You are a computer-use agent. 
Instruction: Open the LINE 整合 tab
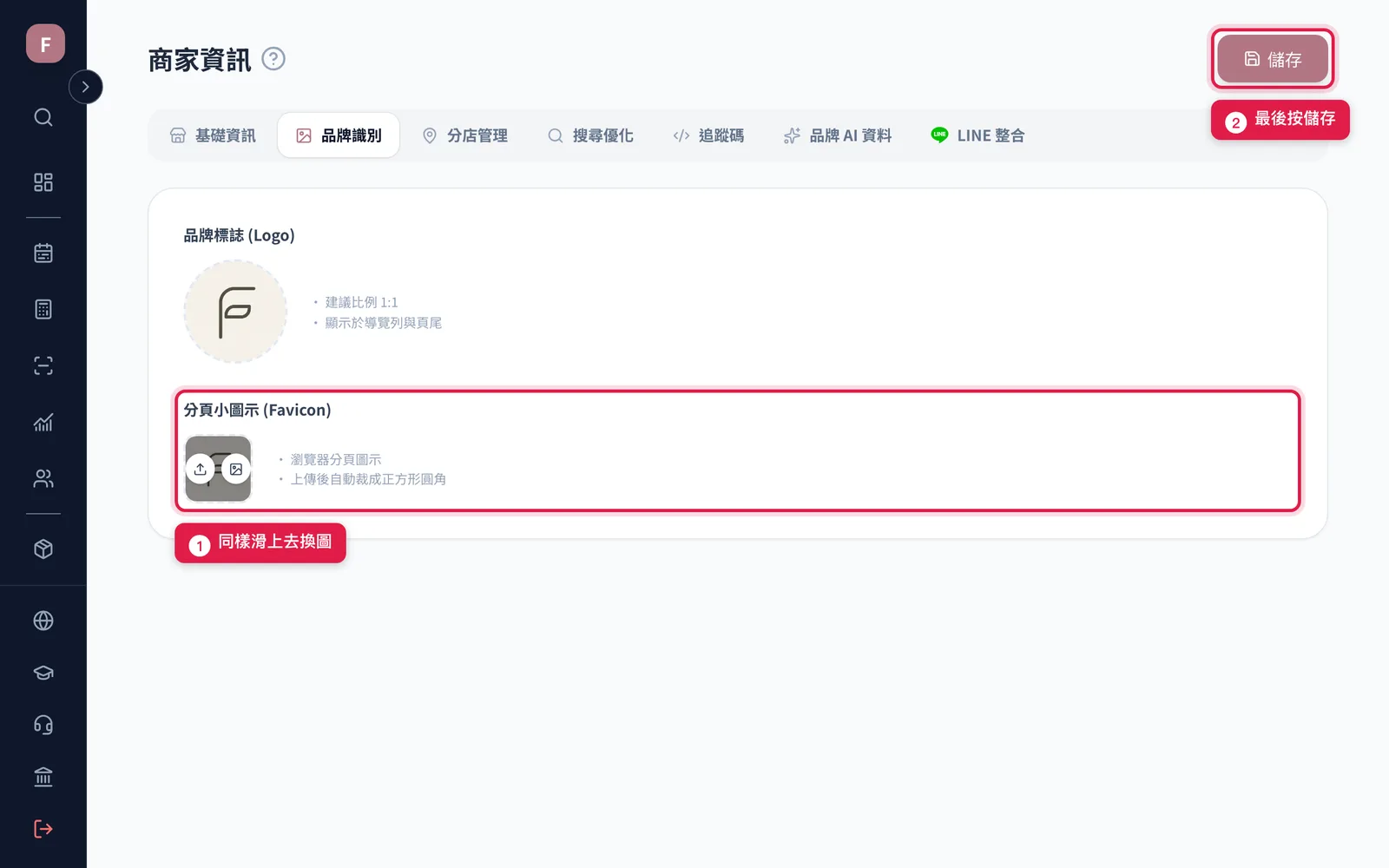click(978, 135)
